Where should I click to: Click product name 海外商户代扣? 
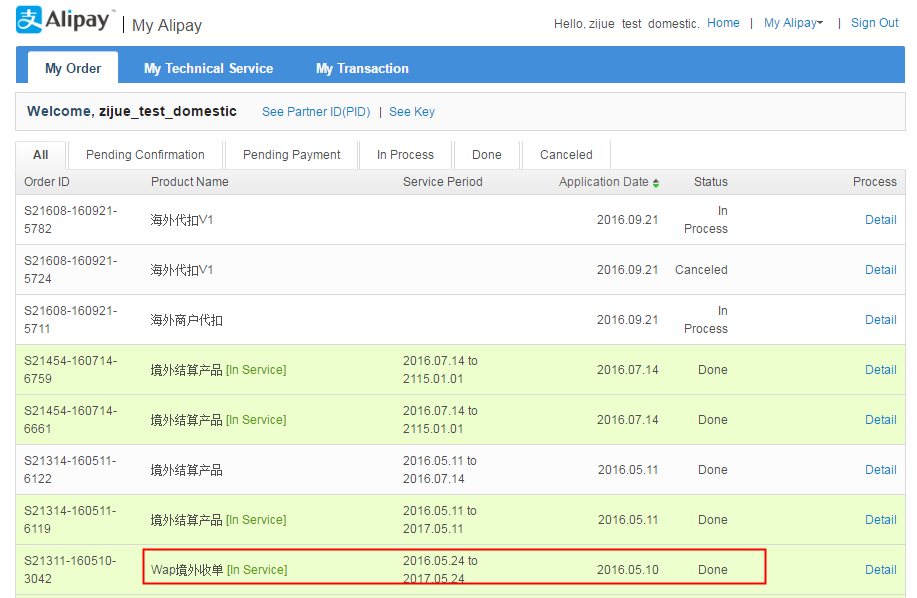click(x=187, y=320)
